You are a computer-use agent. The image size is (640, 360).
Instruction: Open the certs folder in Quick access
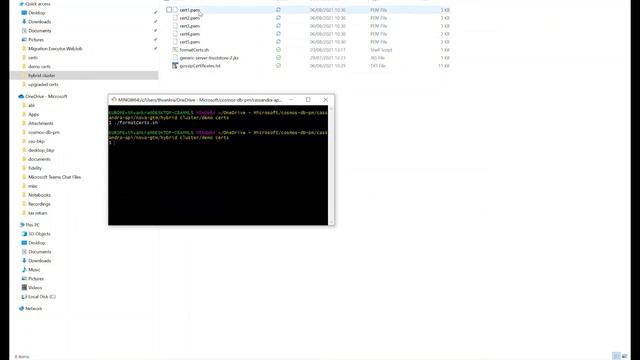pos(33,58)
